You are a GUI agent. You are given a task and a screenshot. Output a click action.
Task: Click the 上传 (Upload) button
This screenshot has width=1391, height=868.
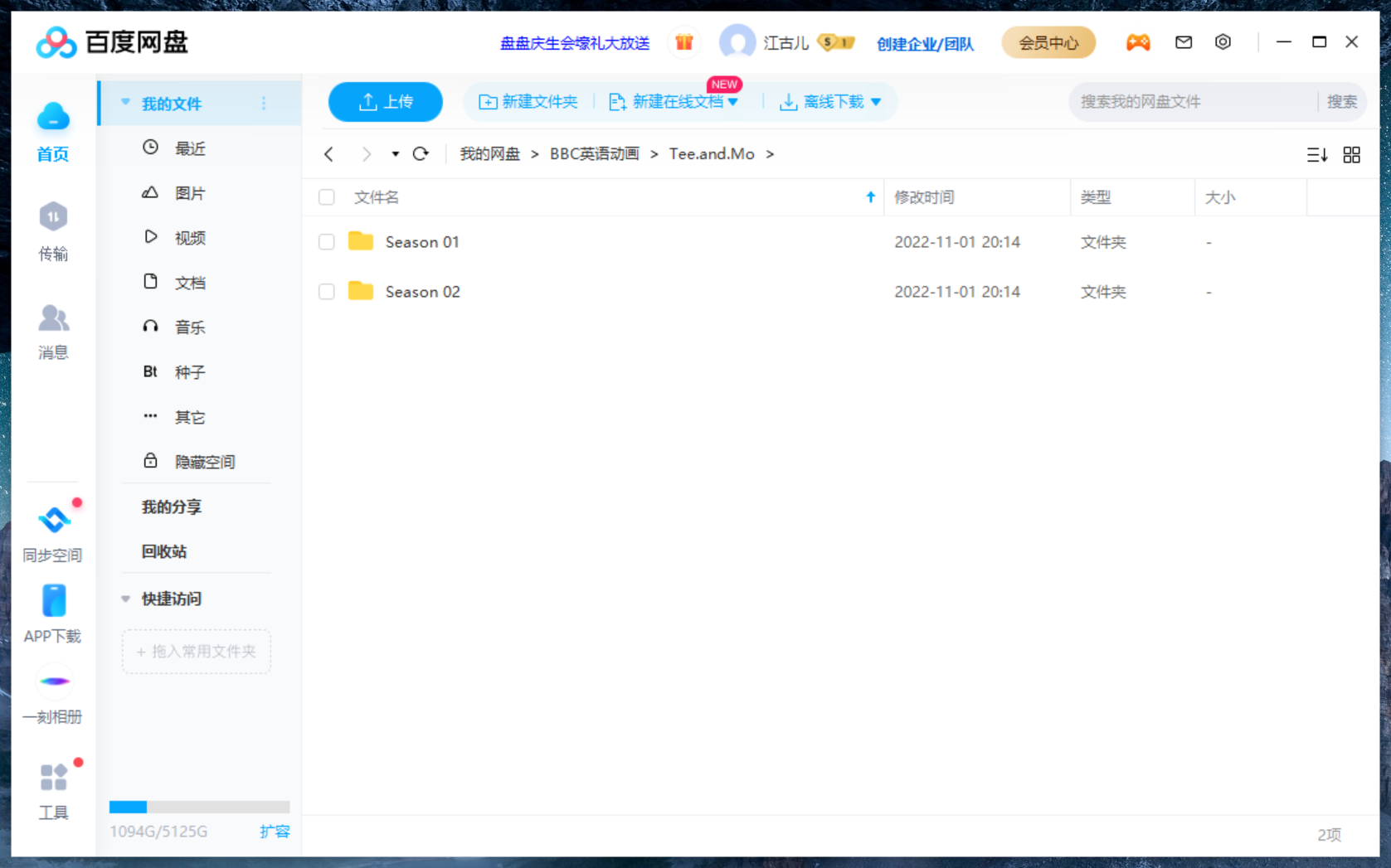click(385, 101)
